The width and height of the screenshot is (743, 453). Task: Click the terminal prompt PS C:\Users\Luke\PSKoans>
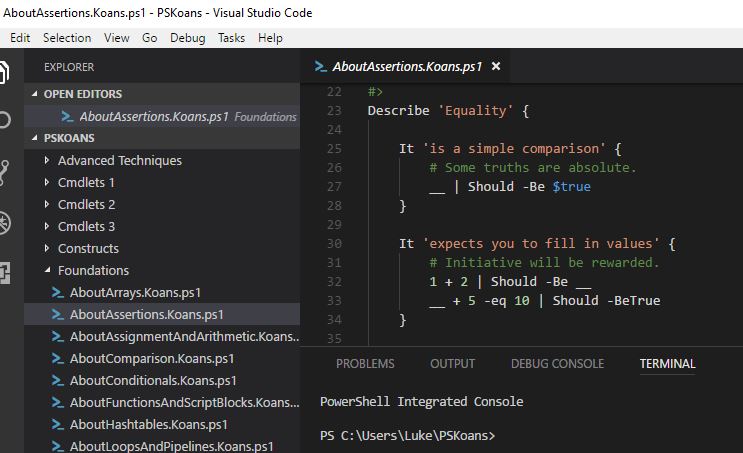(408, 435)
